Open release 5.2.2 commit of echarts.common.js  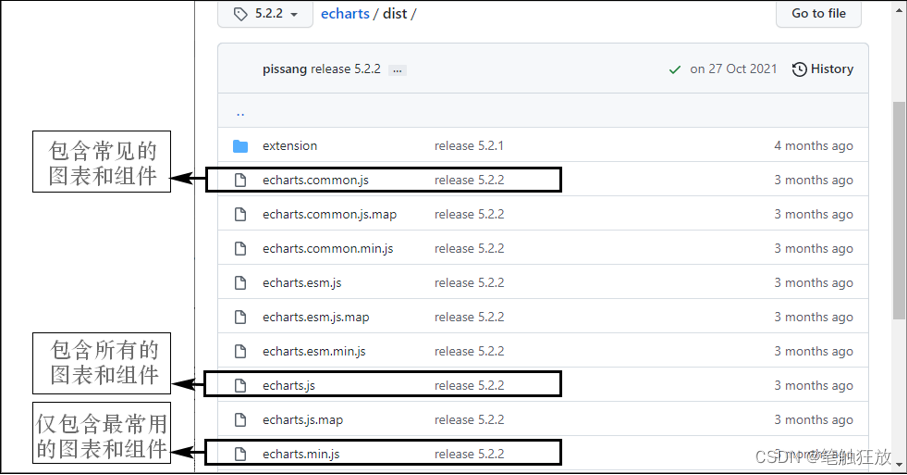(x=469, y=180)
